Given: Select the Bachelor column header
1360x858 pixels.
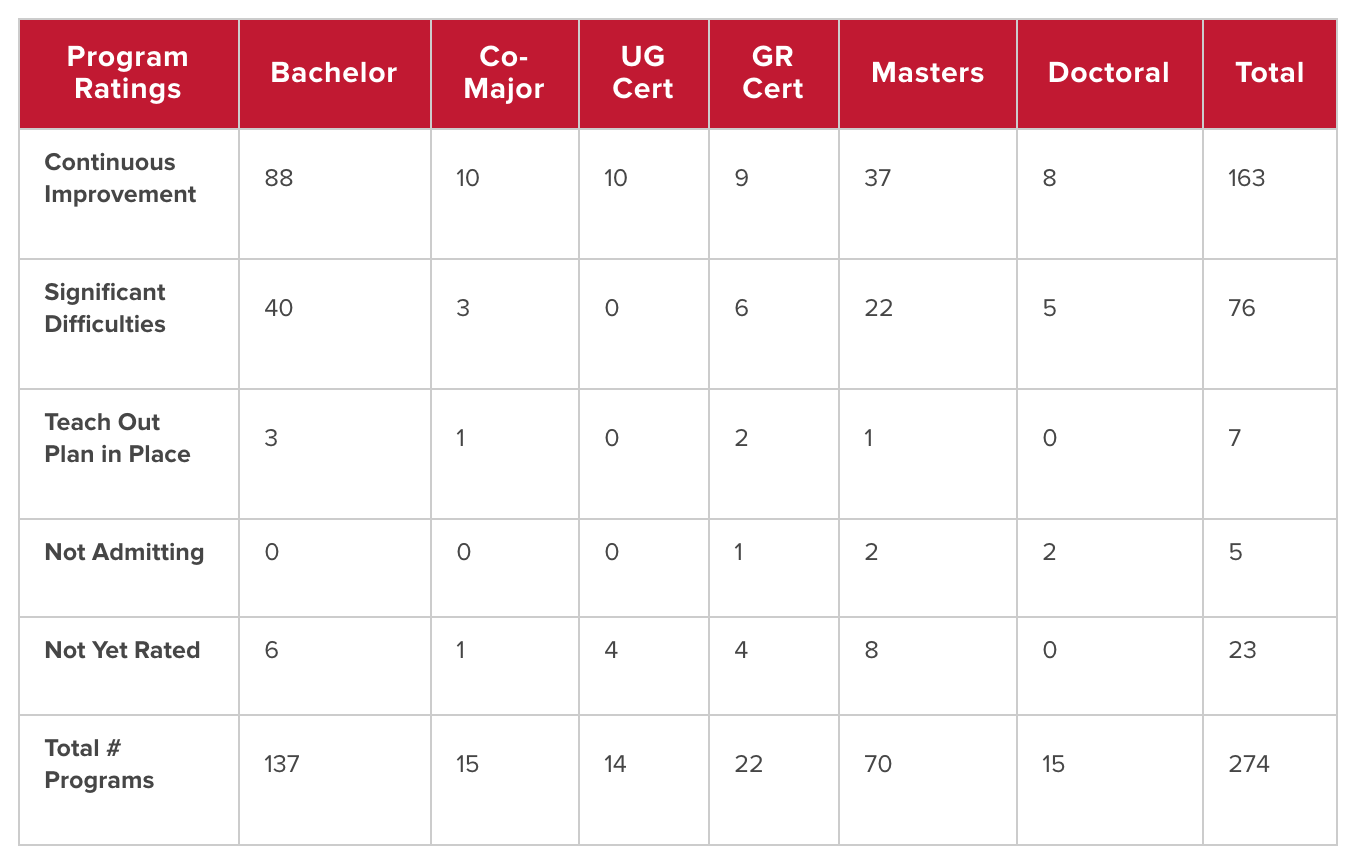Looking at the screenshot, I should (x=334, y=73).
